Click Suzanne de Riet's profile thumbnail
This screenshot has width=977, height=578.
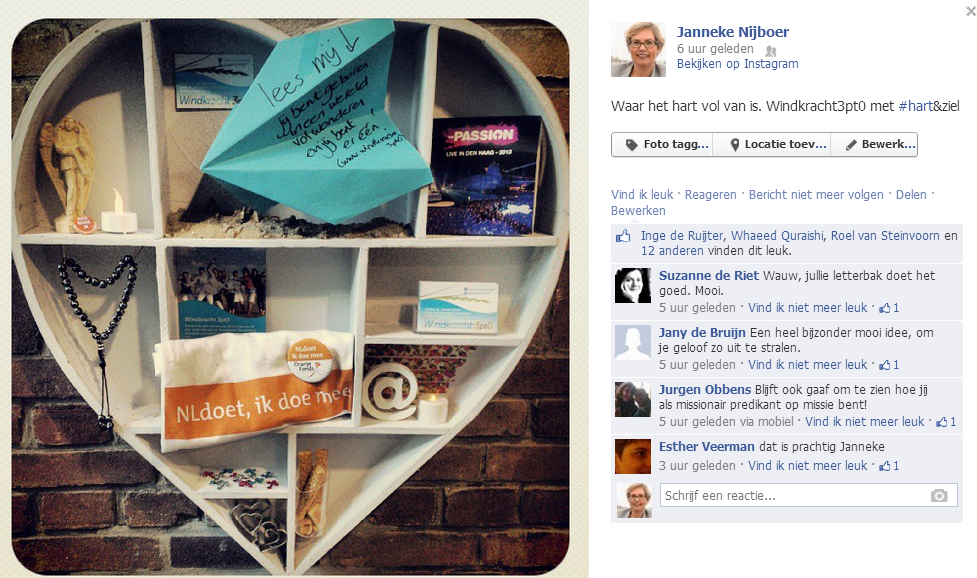[632, 286]
